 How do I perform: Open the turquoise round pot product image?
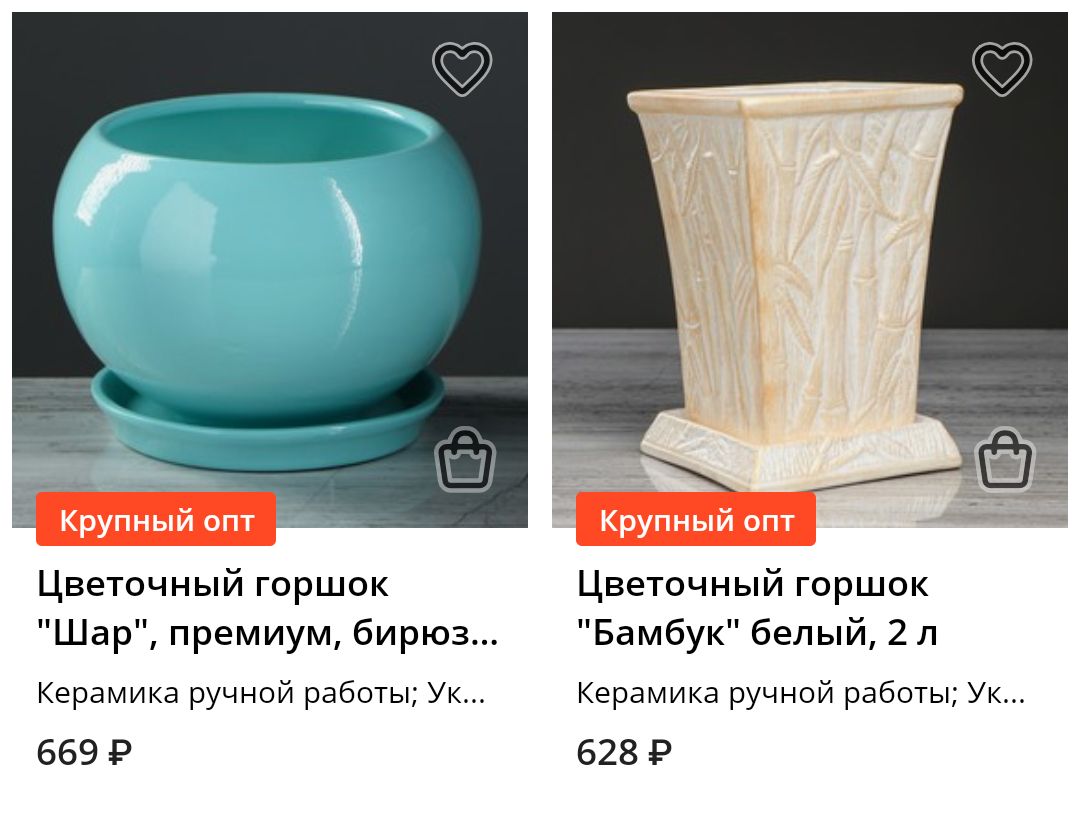pyautogui.click(x=270, y=270)
